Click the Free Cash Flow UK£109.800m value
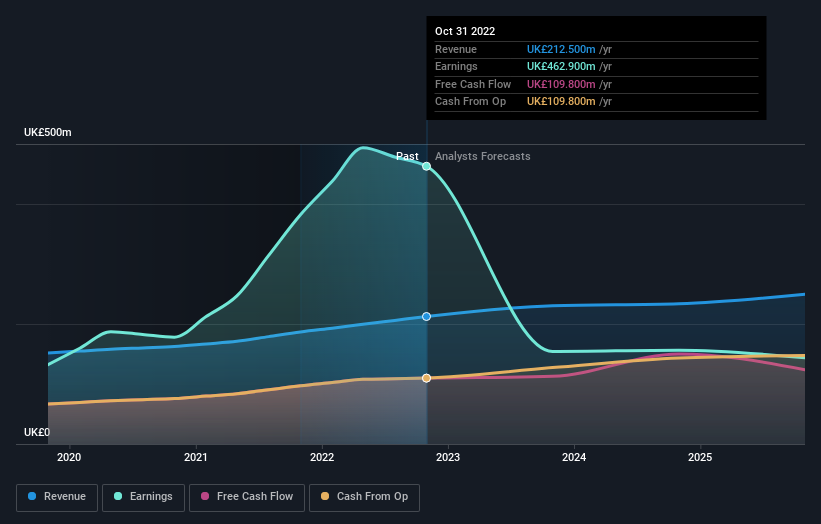The image size is (821, 524). tap(561, 84)
